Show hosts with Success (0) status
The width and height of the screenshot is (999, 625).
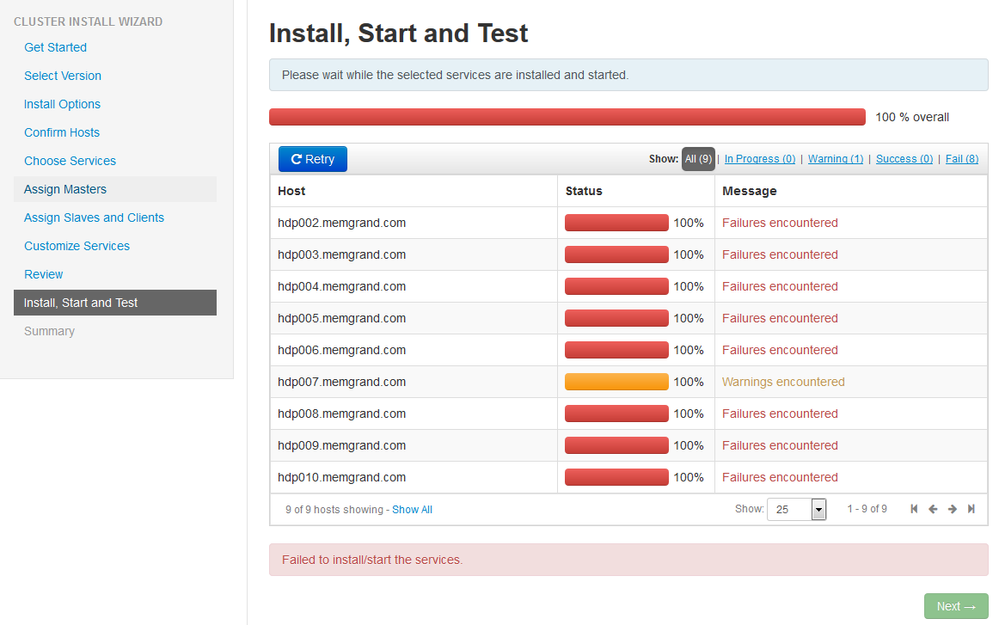click(x=904, y=159)
